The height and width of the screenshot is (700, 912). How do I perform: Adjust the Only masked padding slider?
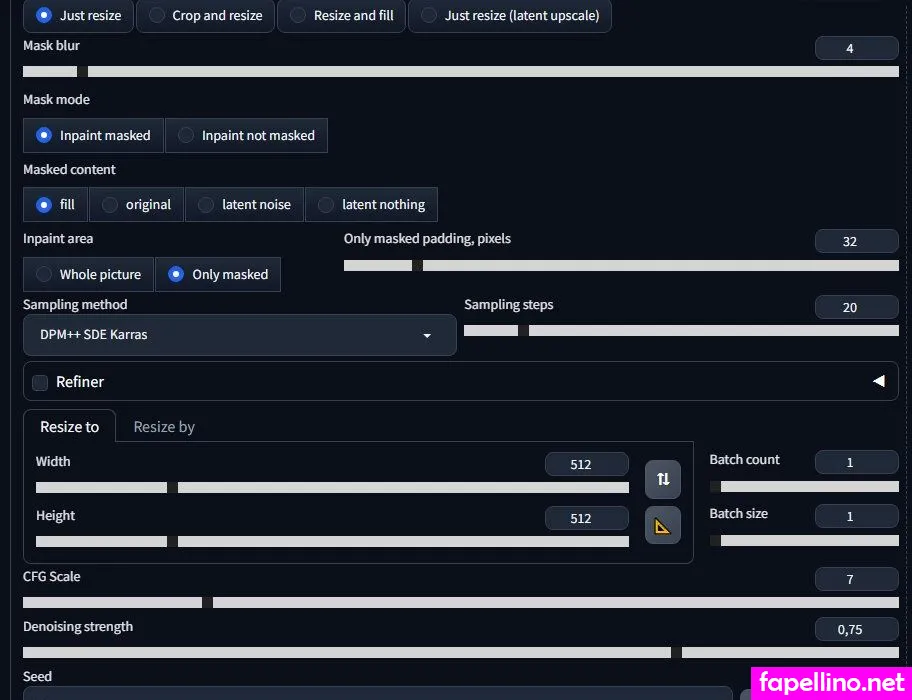[x=621, y=266]
